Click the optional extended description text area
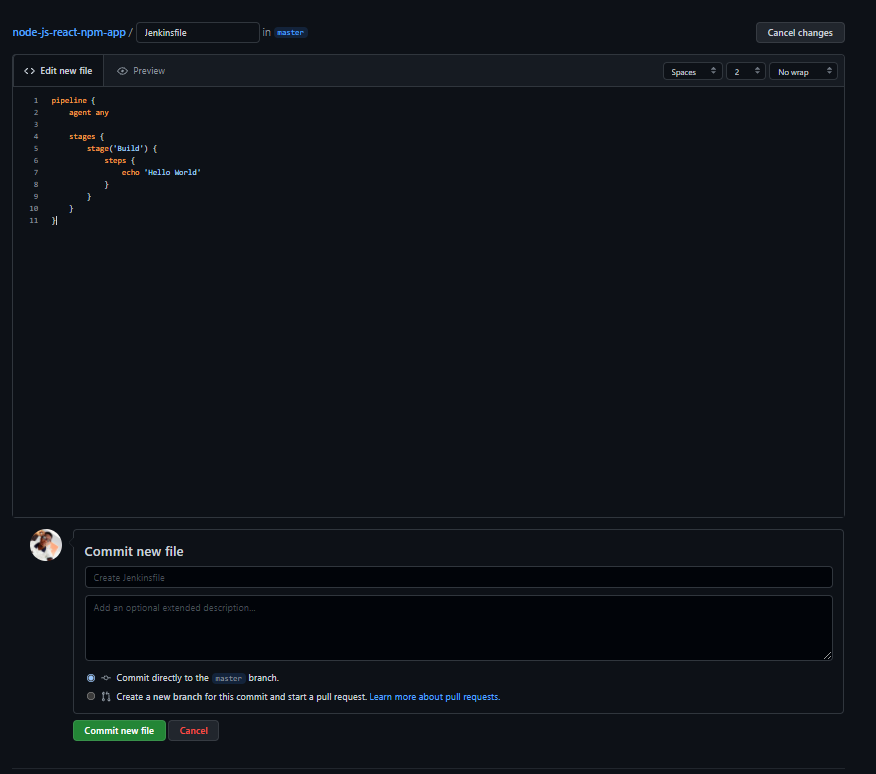 click(458, 627)
